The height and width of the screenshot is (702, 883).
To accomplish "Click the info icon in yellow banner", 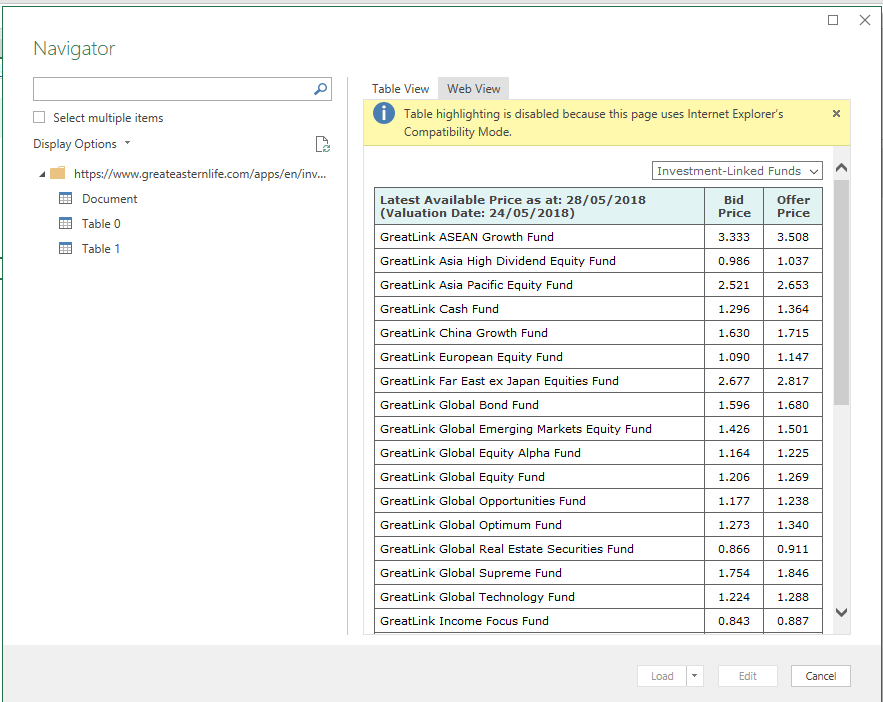I will pos(383,113).
